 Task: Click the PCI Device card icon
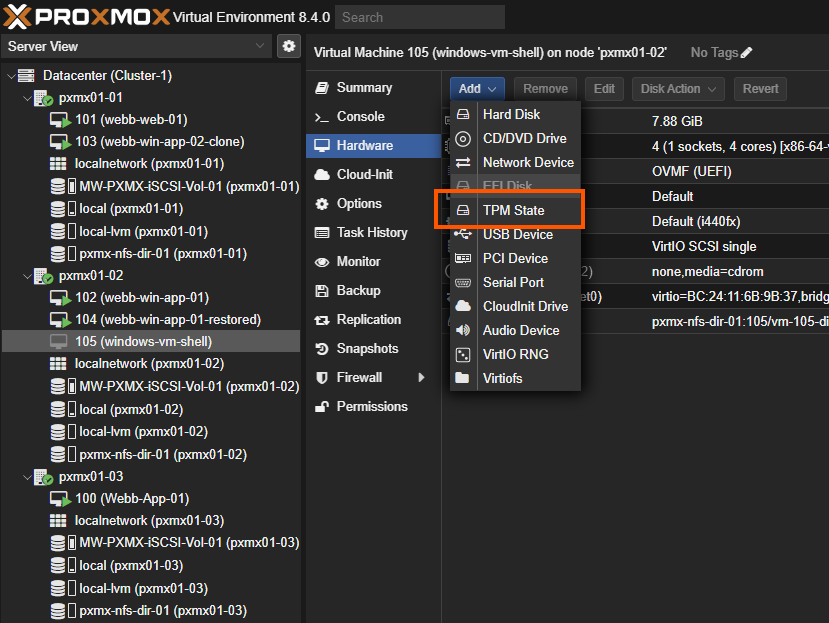click(x=463, y=258)
